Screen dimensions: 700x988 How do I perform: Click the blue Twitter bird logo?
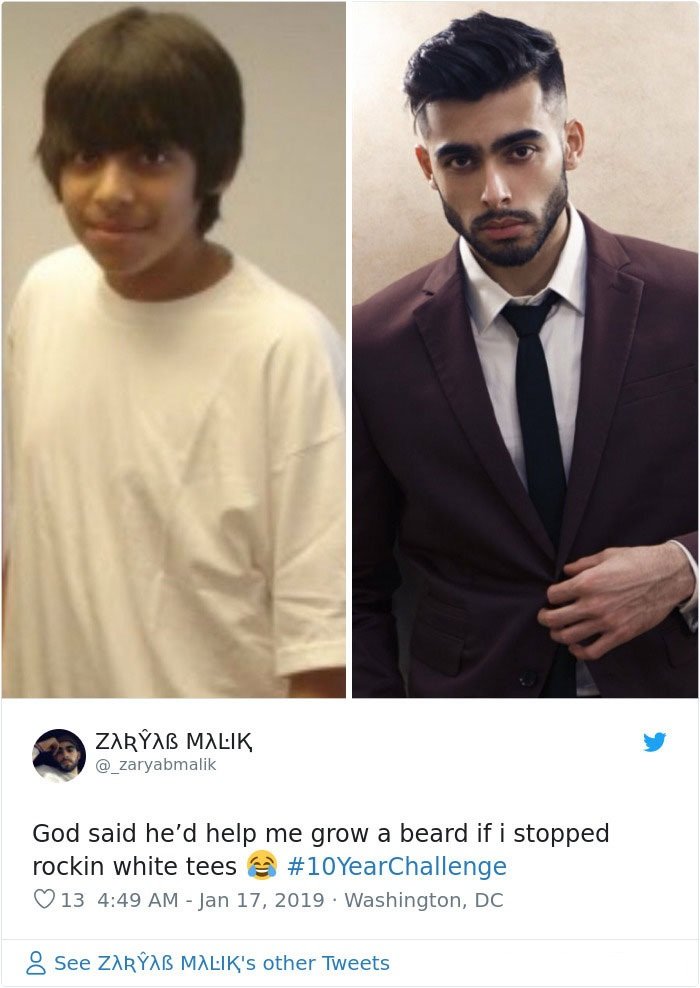point(655,742)
